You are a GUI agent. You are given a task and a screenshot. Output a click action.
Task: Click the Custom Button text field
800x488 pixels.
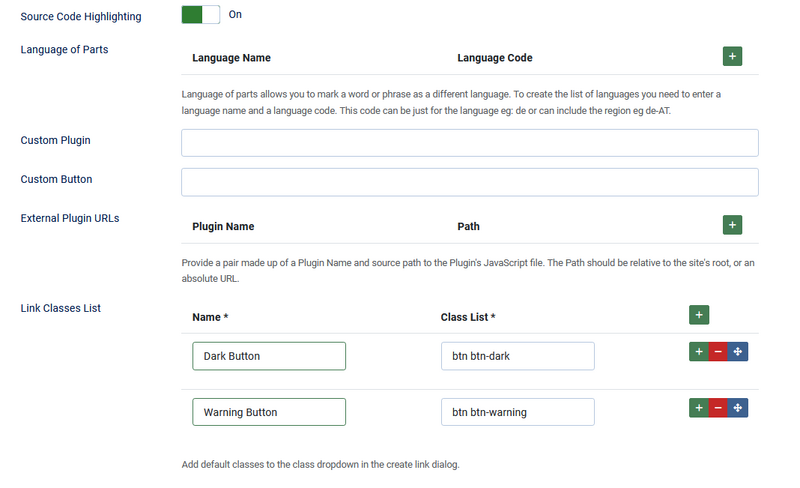pyautogui.click(x=469, y=182)
